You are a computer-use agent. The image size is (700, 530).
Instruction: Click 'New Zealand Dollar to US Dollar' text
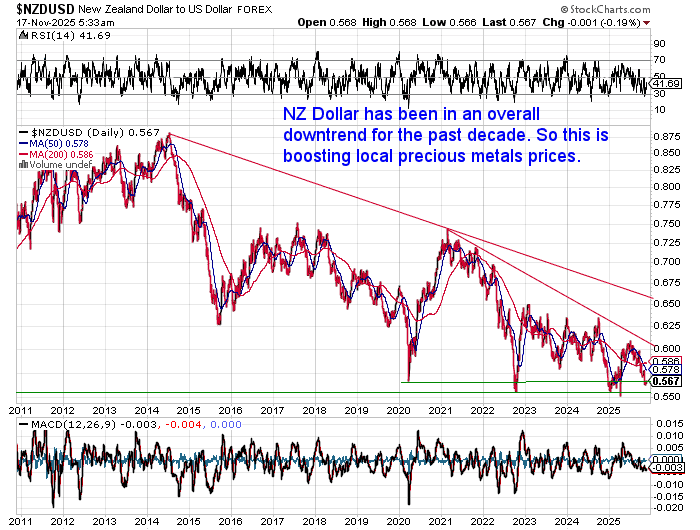point(155,9)
